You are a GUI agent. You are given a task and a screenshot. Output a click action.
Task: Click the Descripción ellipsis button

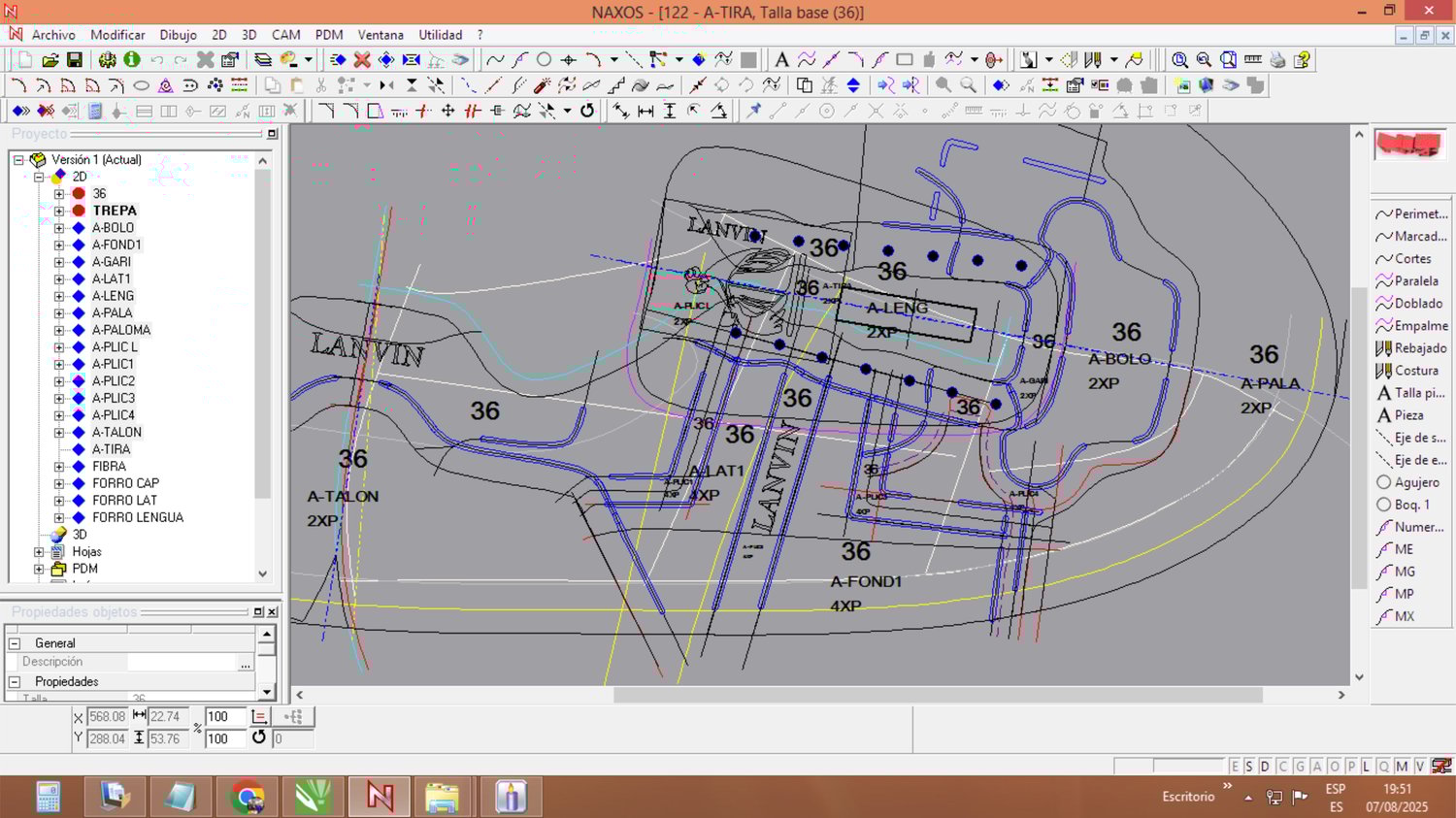(246, 663)
